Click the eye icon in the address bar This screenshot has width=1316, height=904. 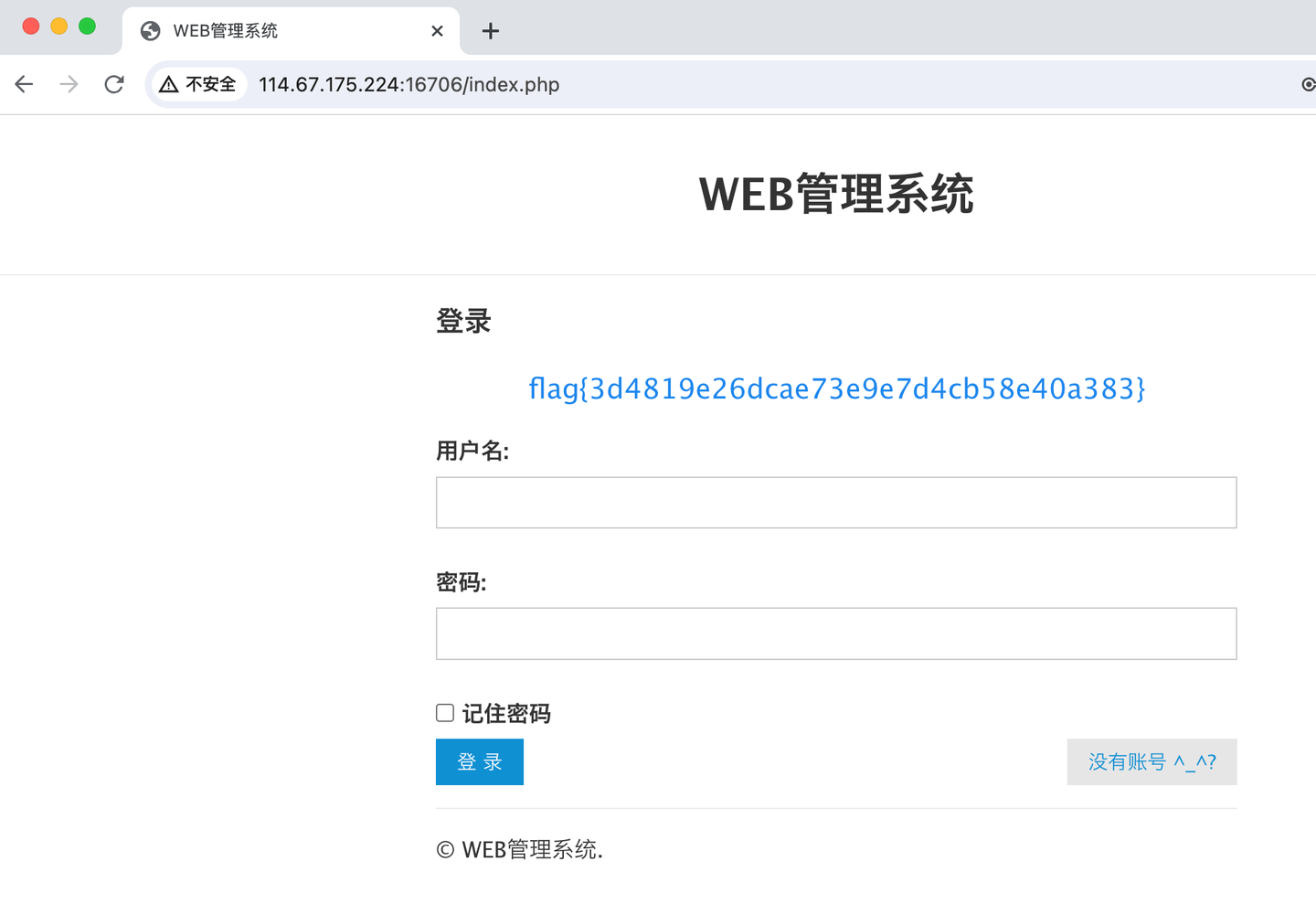tap(1308, 84)
